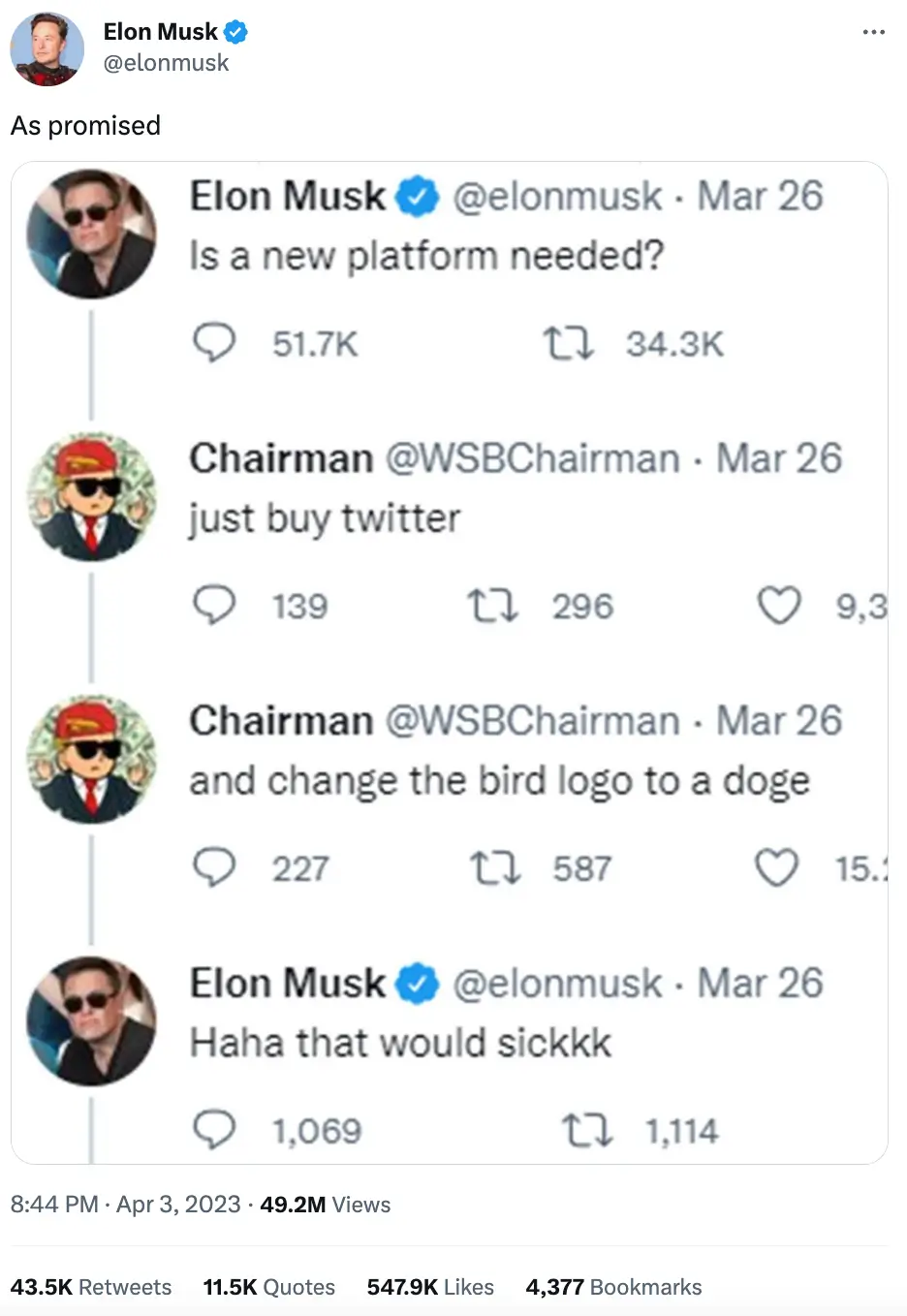Open the three-dot more options menu
The image size is (907, 1316).
tap(873, 32)
